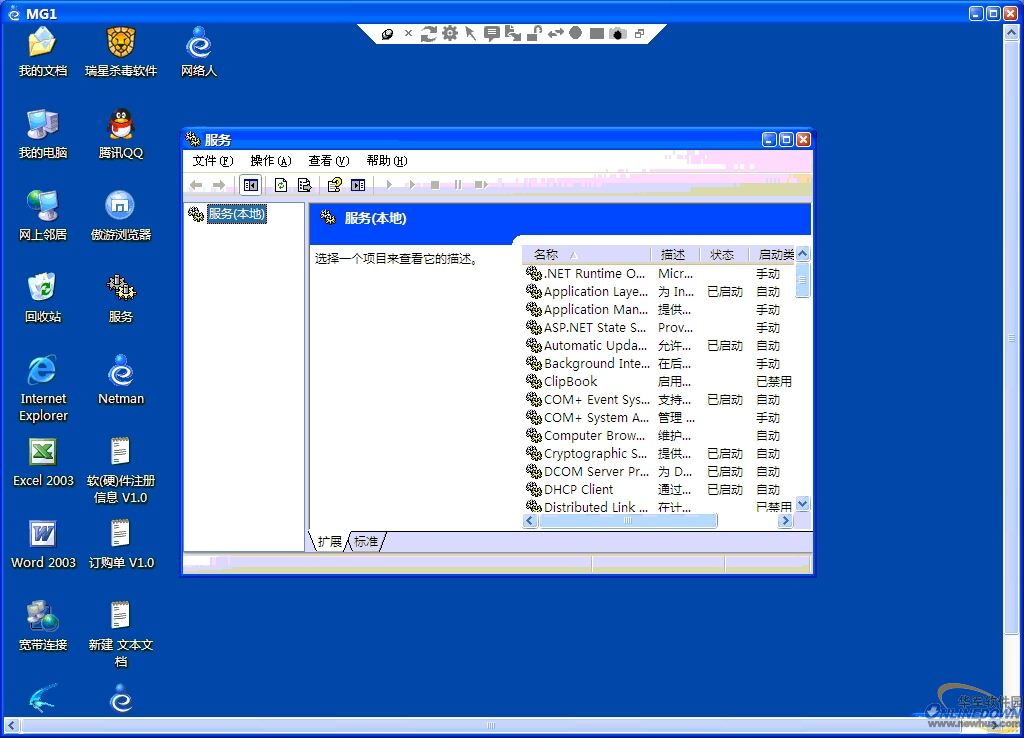
Task: Toggle the console tree pane toolbar button
Action: point(251,185)
